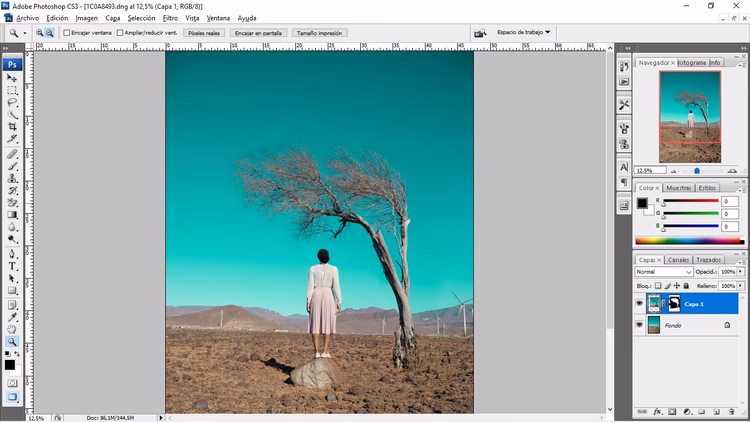This screenshot has width=750, height=422.
Task: Select the Move tool
Action: 12,78
